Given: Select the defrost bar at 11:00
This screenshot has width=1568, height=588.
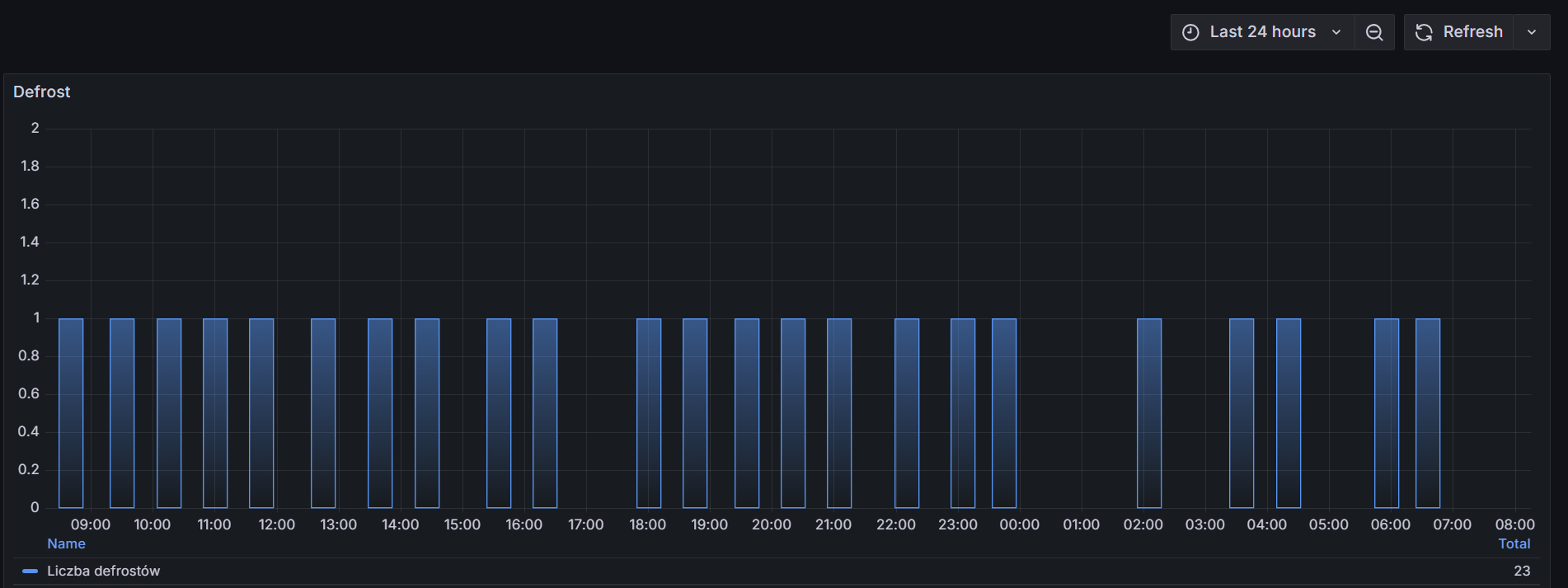Looking at the screenshot, I should point(215,412).
